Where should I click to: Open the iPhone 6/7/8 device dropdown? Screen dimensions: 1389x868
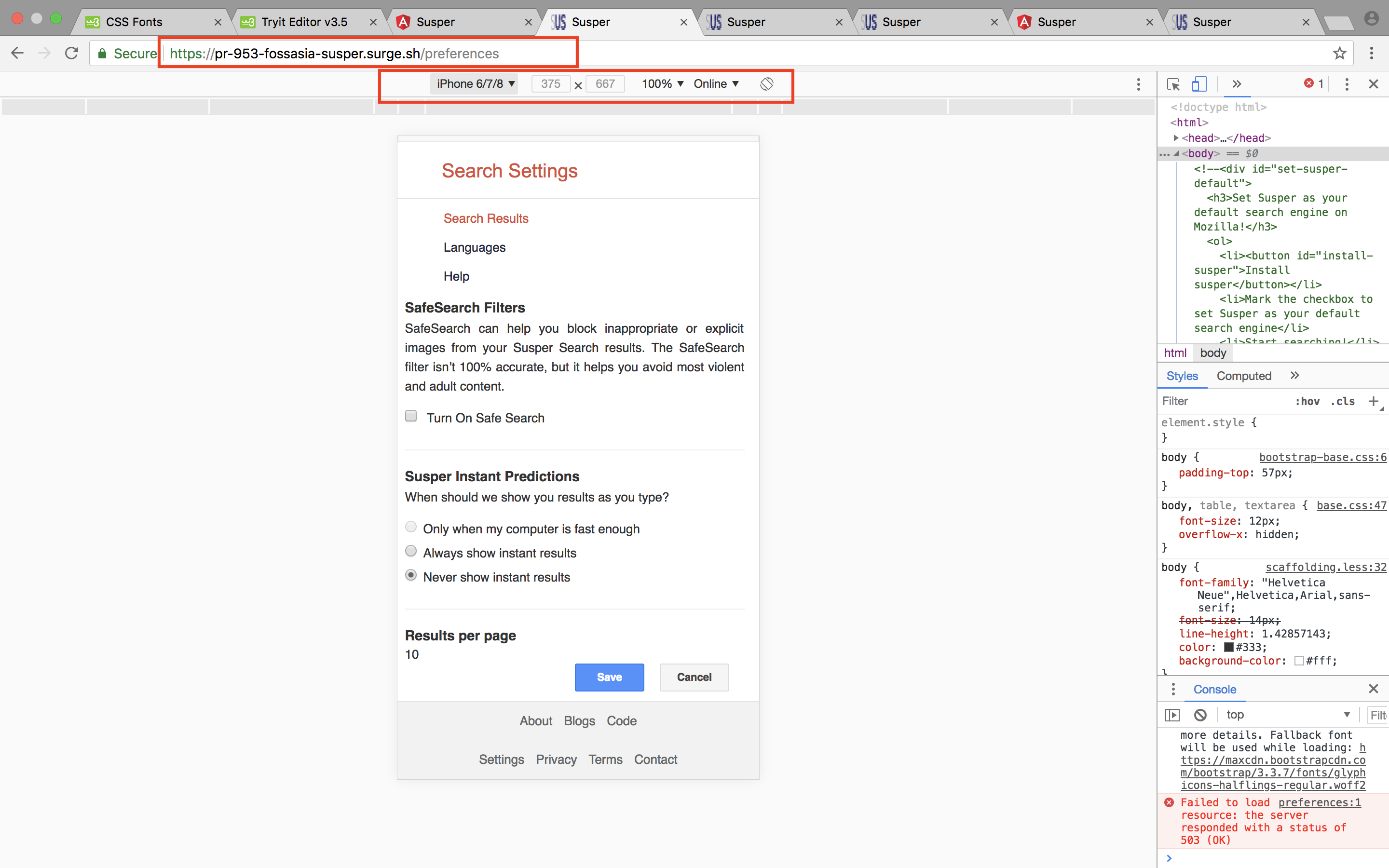point(475,84)
